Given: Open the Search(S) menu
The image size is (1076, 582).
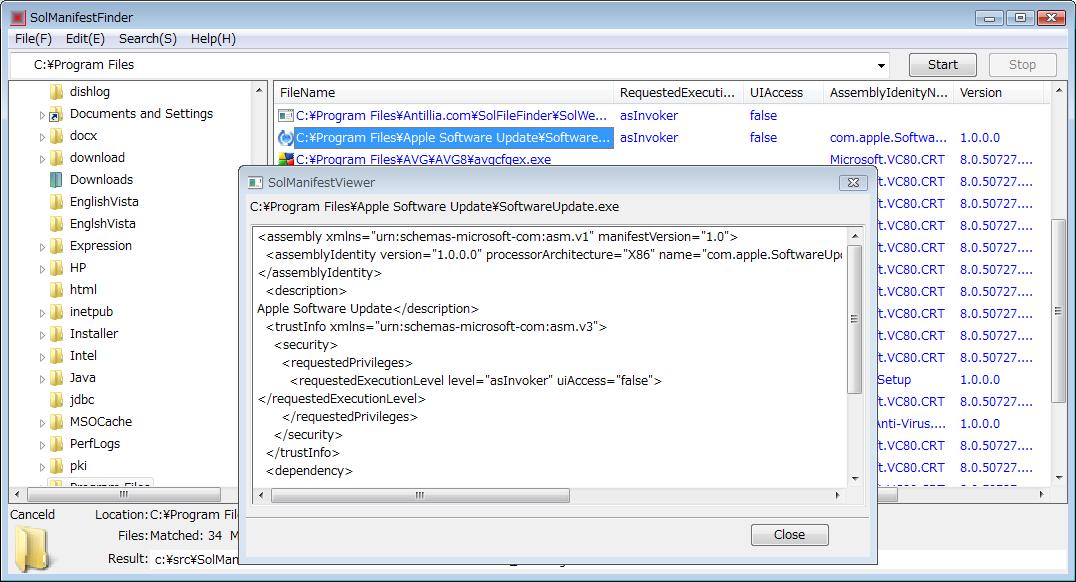Looking at the screenshot, I should [148, 39].
